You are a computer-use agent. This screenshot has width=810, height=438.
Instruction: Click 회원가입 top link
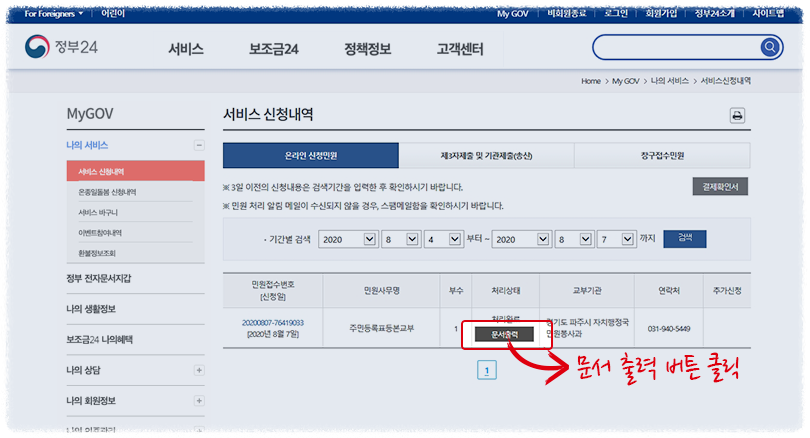pos(661,13)
